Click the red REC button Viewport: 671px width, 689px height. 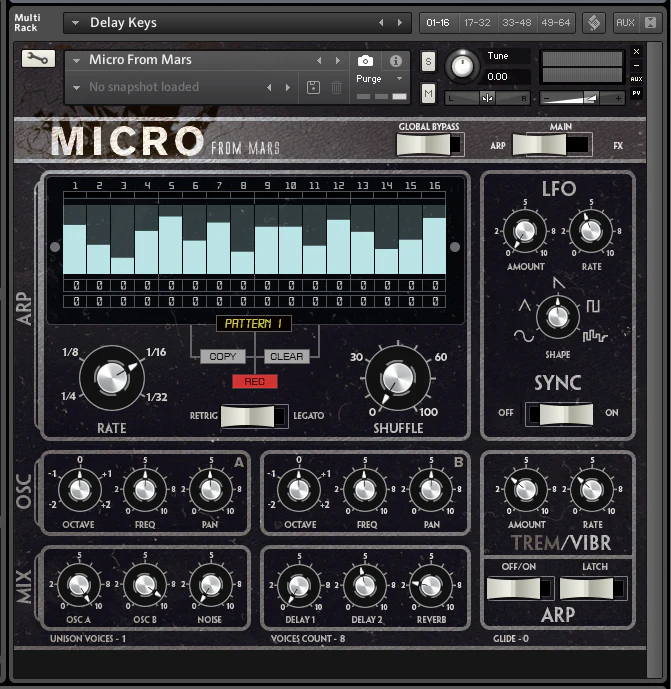tap(254, 381)
